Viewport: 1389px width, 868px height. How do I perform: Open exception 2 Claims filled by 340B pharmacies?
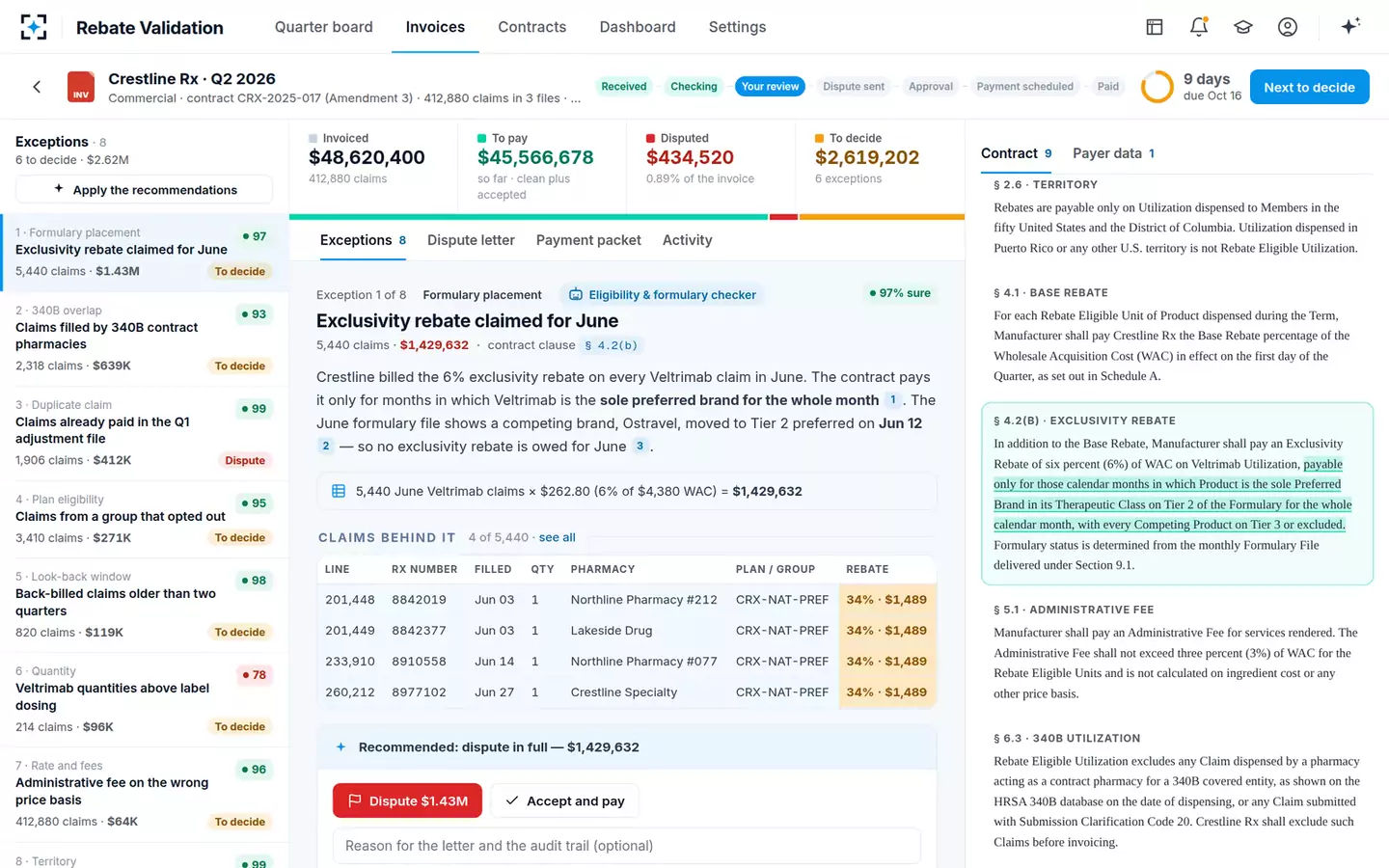coord(145,339)
